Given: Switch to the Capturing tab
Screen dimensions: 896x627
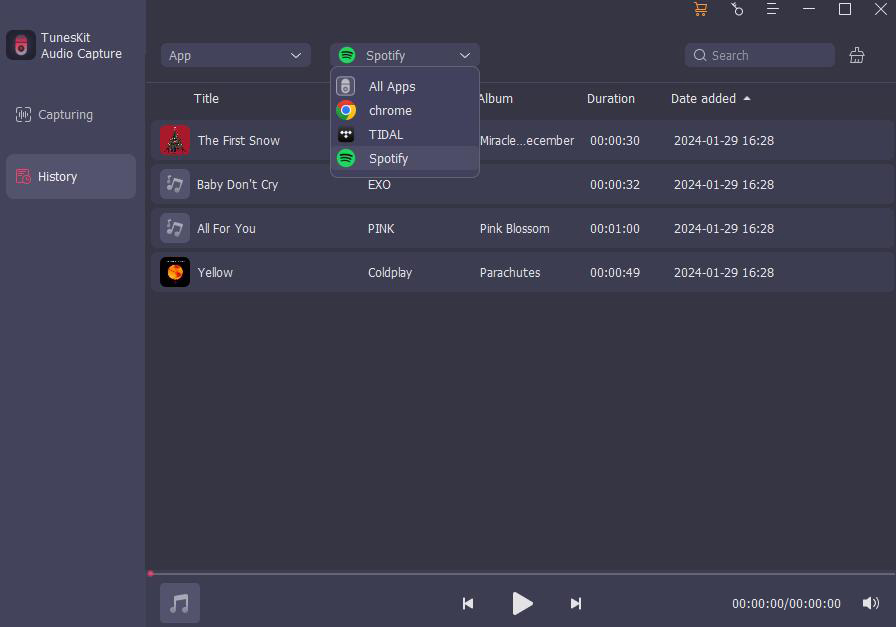Looking at the screenshot, I should click(71, 115).
